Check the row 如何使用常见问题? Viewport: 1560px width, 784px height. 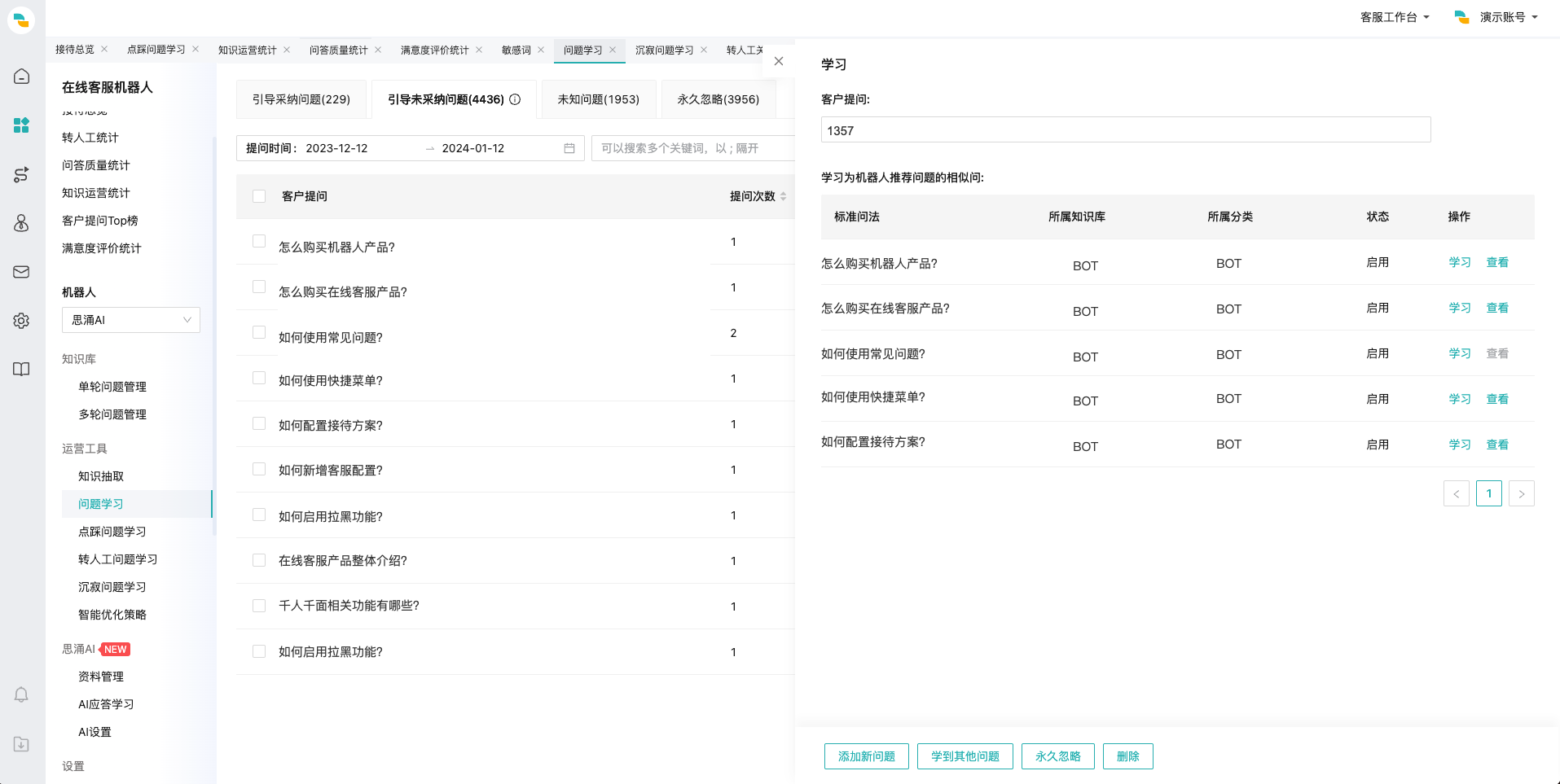(x=259, y=332)
